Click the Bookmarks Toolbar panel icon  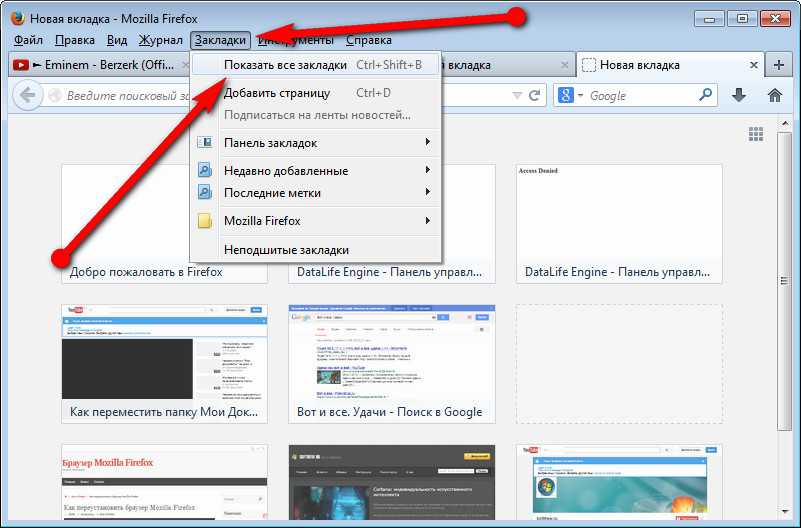tap(205, 142)
